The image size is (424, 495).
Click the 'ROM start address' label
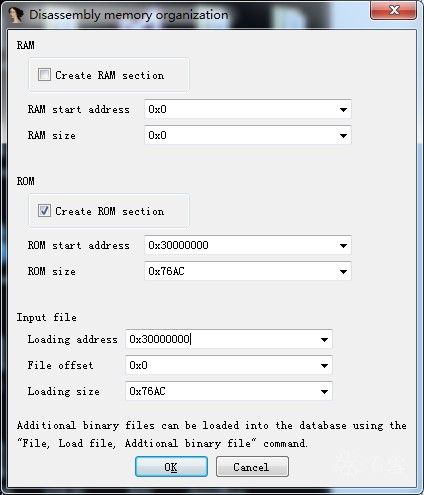pyautogui.click(x=79, y=245)
